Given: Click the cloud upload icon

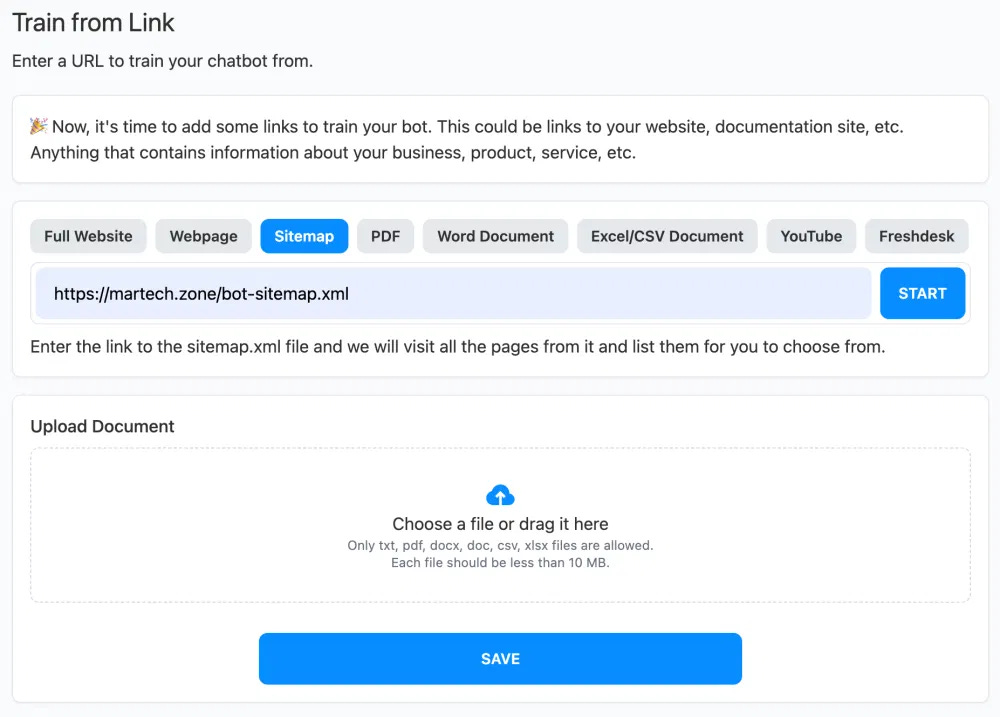Looking at the screenshot, I should pos(500,494).
